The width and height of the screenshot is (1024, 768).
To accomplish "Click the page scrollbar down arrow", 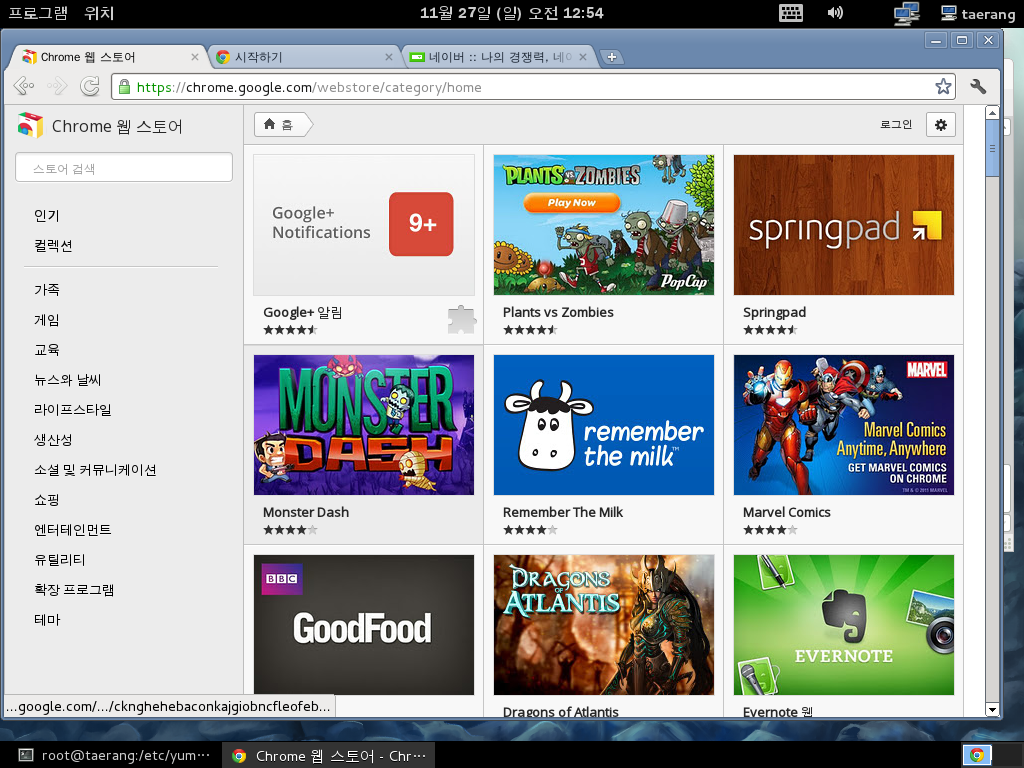I will click(x=992, y=710).
